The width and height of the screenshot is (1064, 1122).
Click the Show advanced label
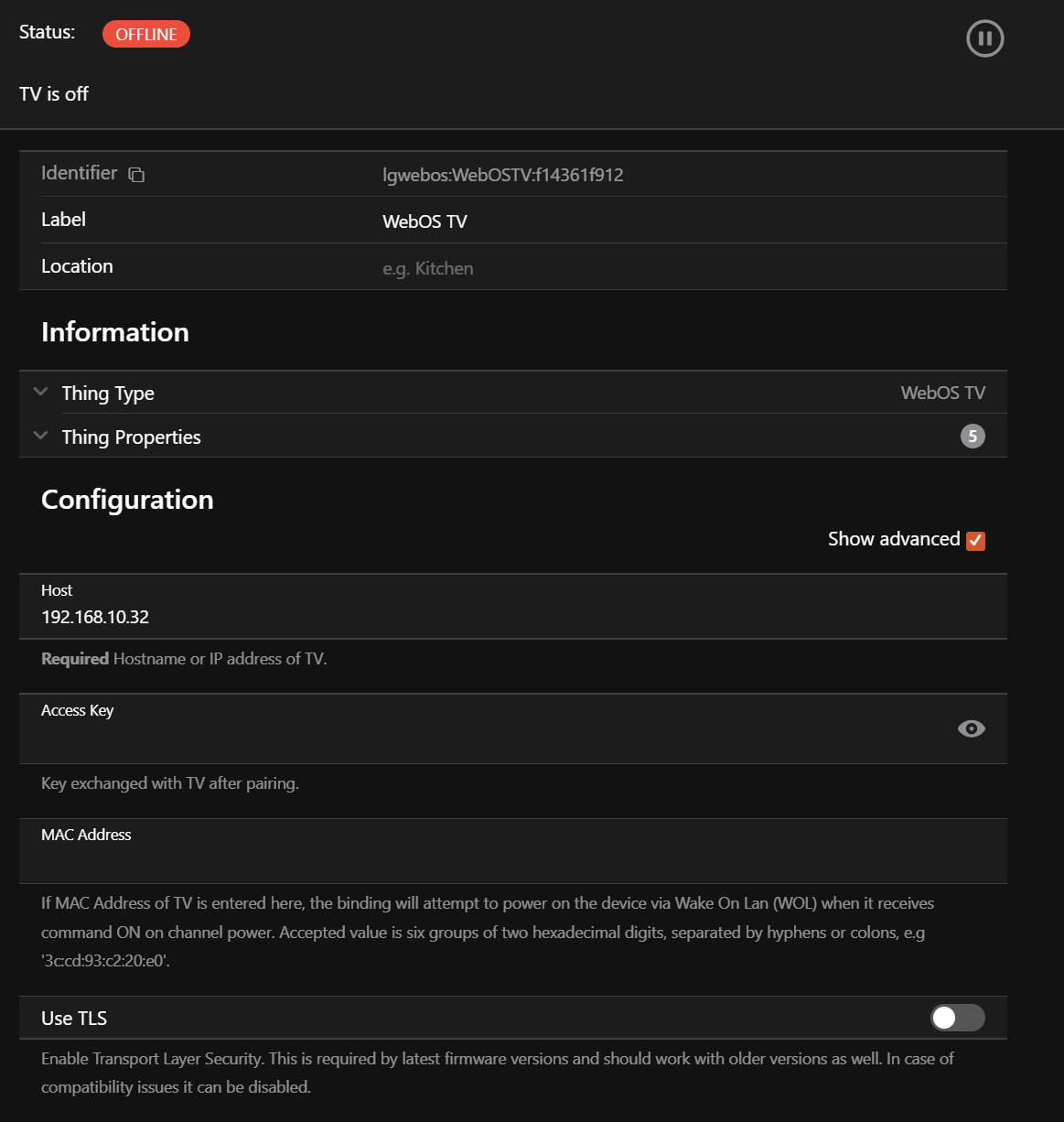[893, 539]
